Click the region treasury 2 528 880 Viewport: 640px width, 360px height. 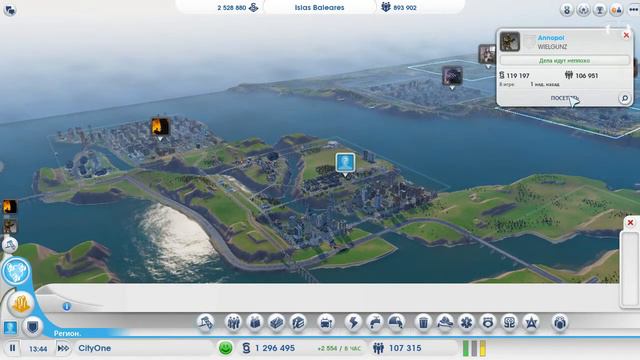pyautogui.click(x=231, y=8)
